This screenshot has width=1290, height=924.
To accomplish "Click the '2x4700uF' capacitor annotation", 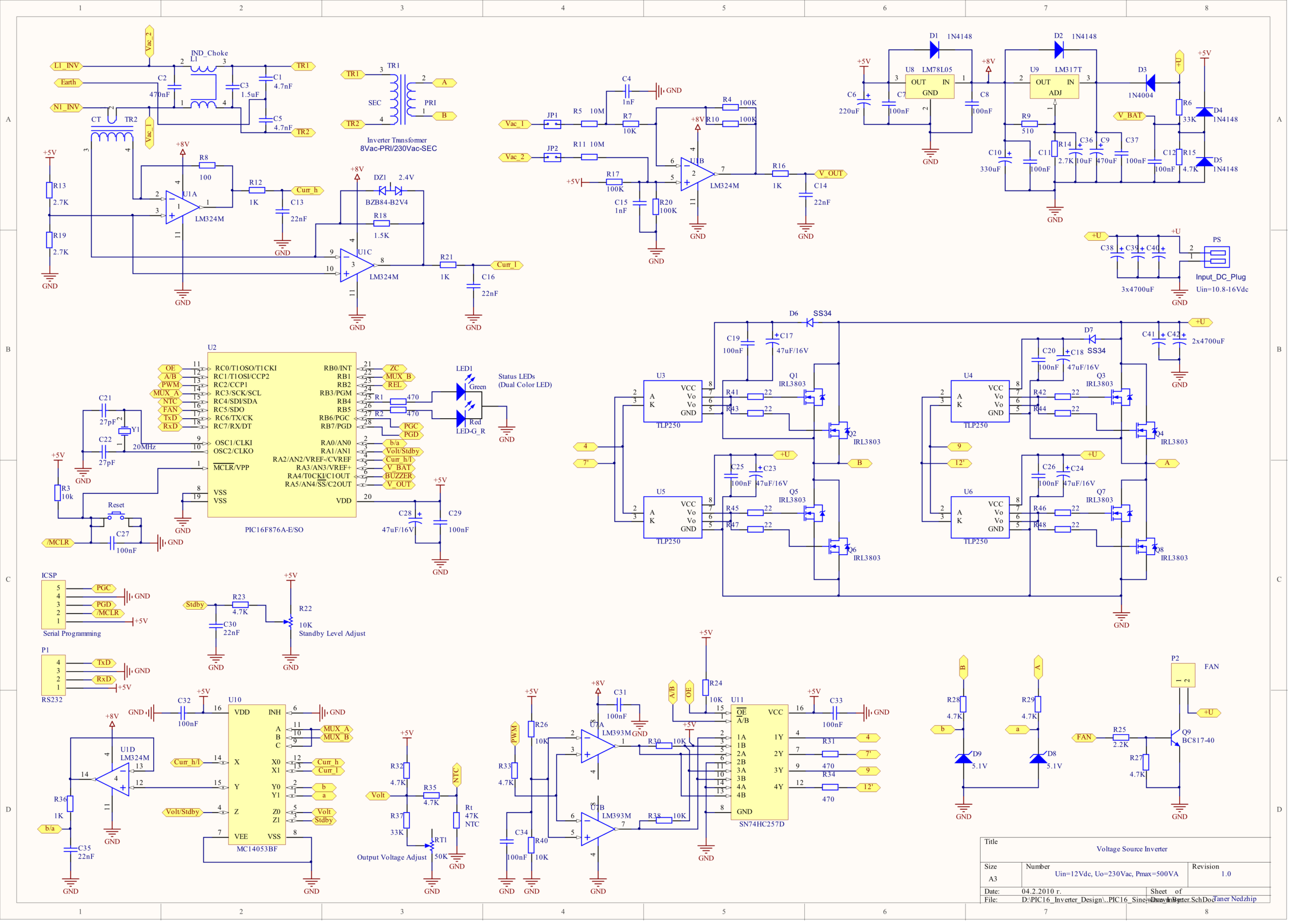I will pos(1208,341).
